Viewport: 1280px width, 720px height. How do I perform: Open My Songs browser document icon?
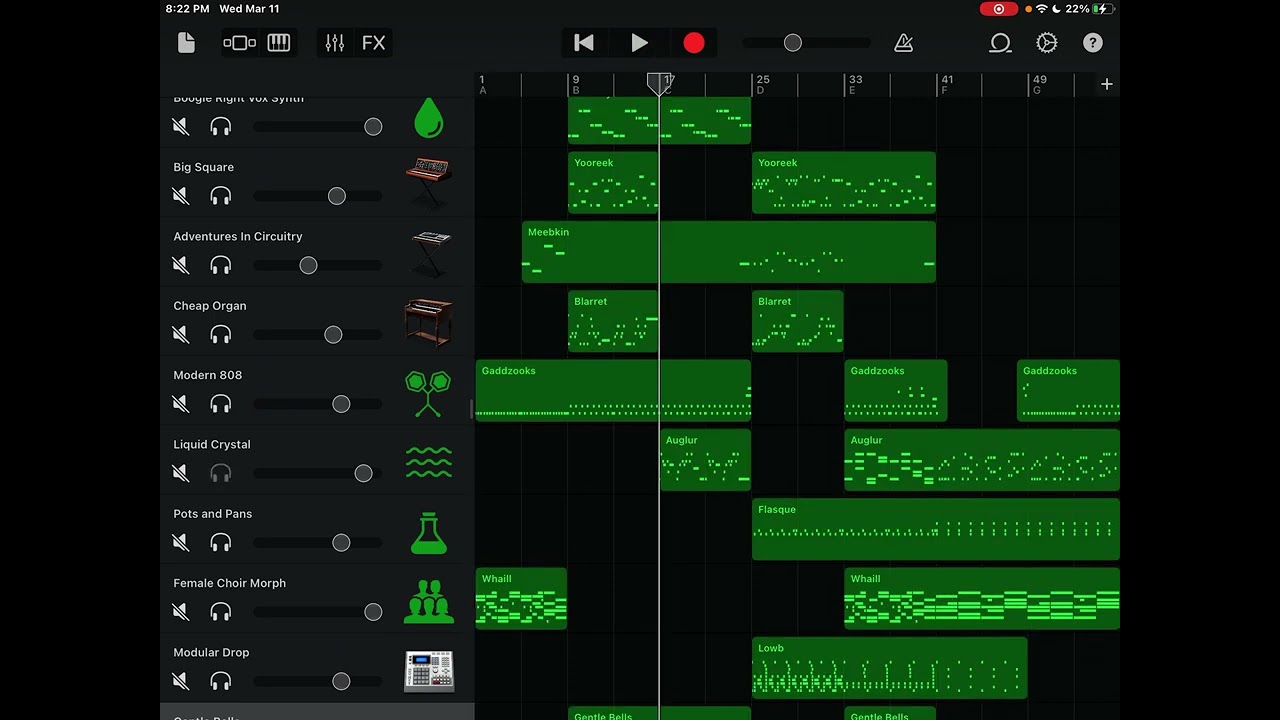(186, 42)
